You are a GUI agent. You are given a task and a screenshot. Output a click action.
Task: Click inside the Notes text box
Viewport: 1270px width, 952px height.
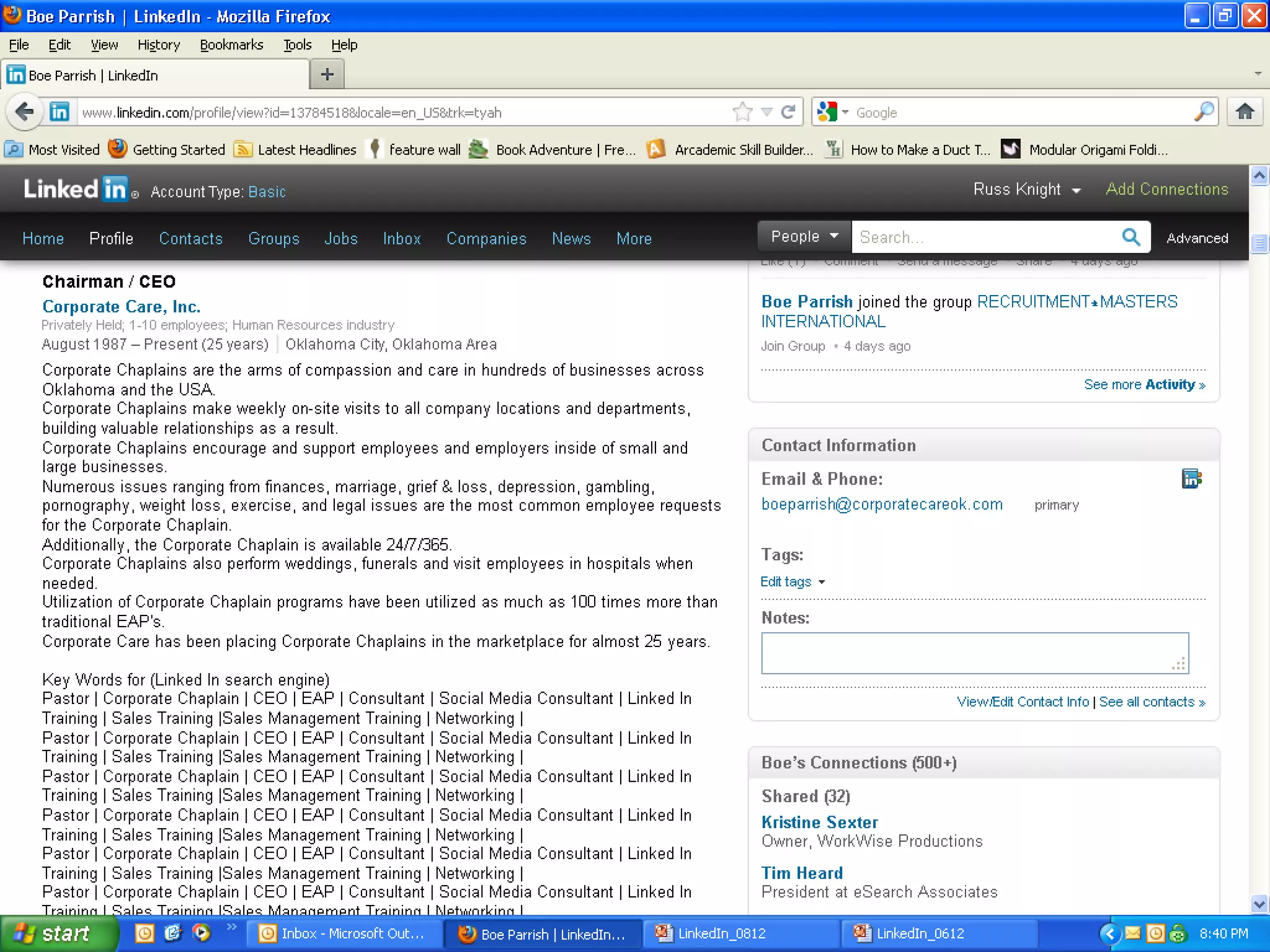974,653
